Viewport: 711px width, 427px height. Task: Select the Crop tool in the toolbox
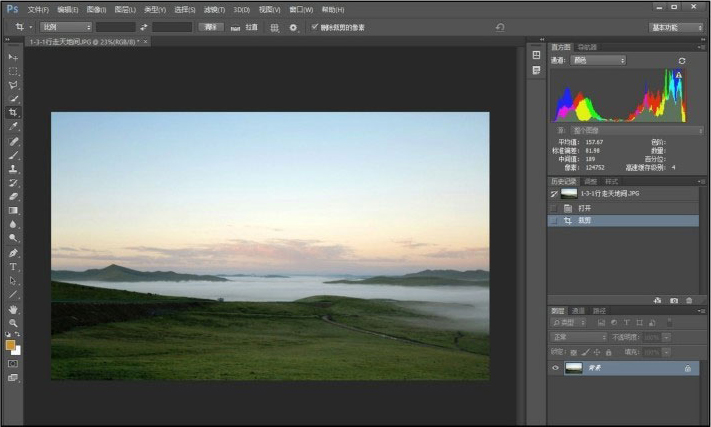pos(14,113)
